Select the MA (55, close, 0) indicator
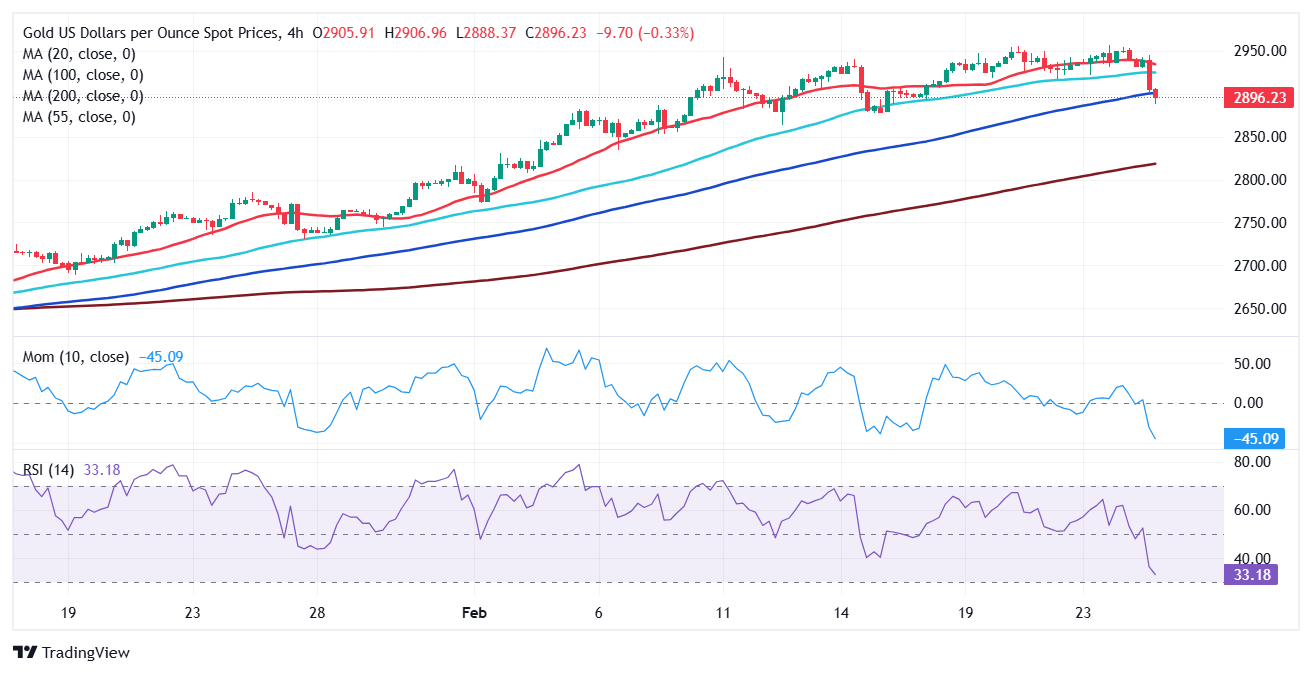1312x674 pixels. (x=80, y=116)
